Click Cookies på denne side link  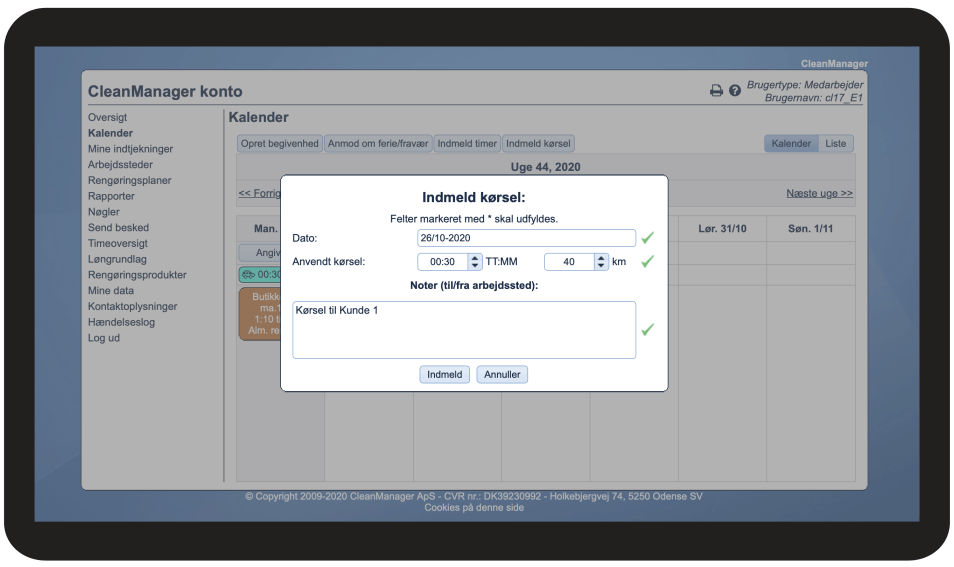pyautogui.click(x=474, y=508)
